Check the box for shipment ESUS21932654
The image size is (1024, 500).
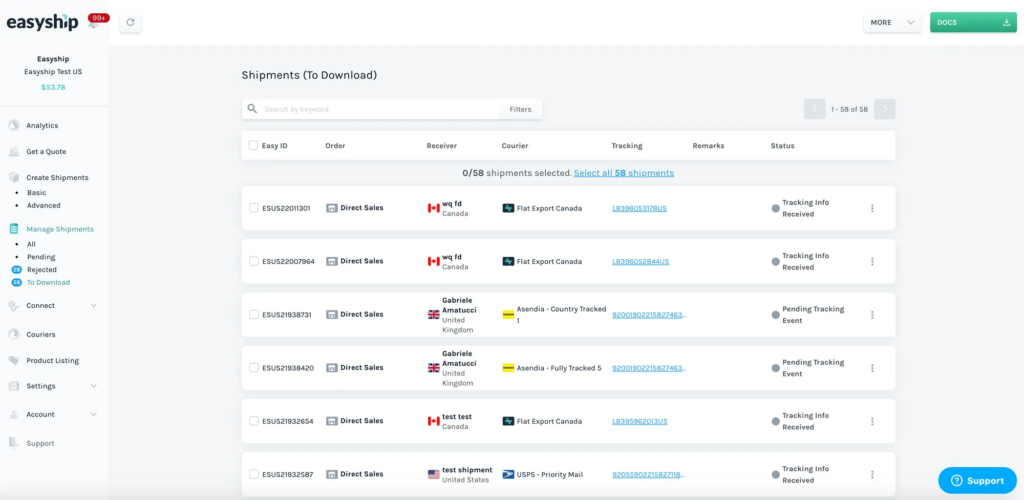tap(254, 421)
